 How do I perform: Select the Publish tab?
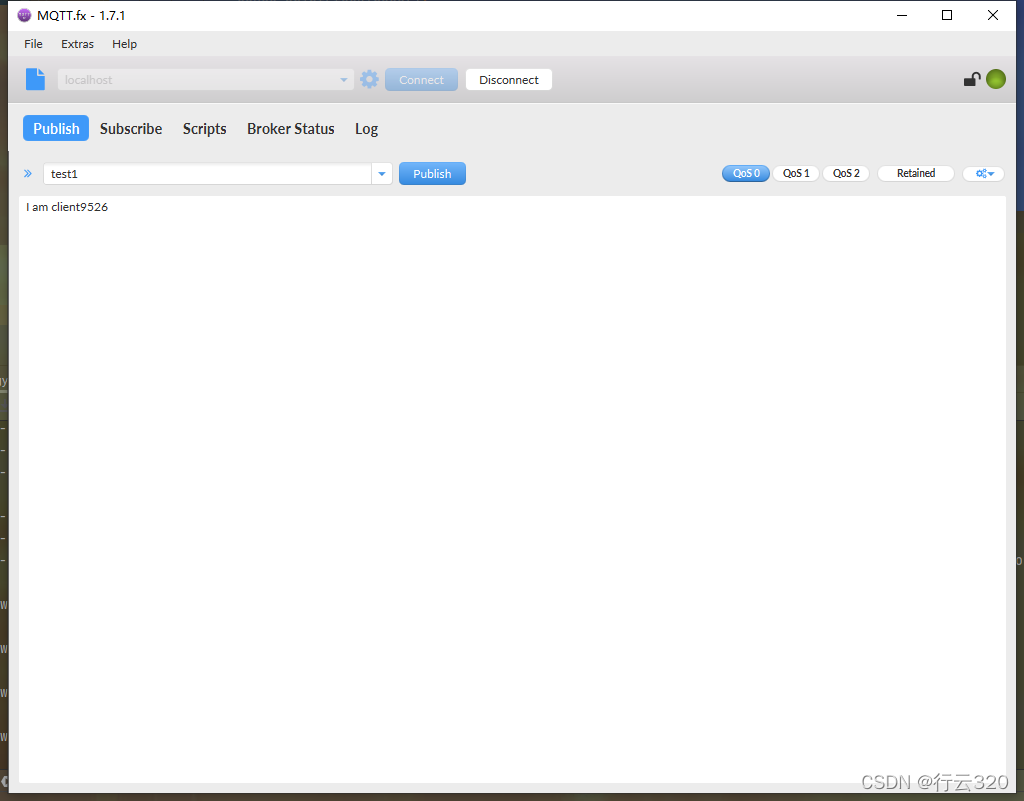[x=56, y=129]
